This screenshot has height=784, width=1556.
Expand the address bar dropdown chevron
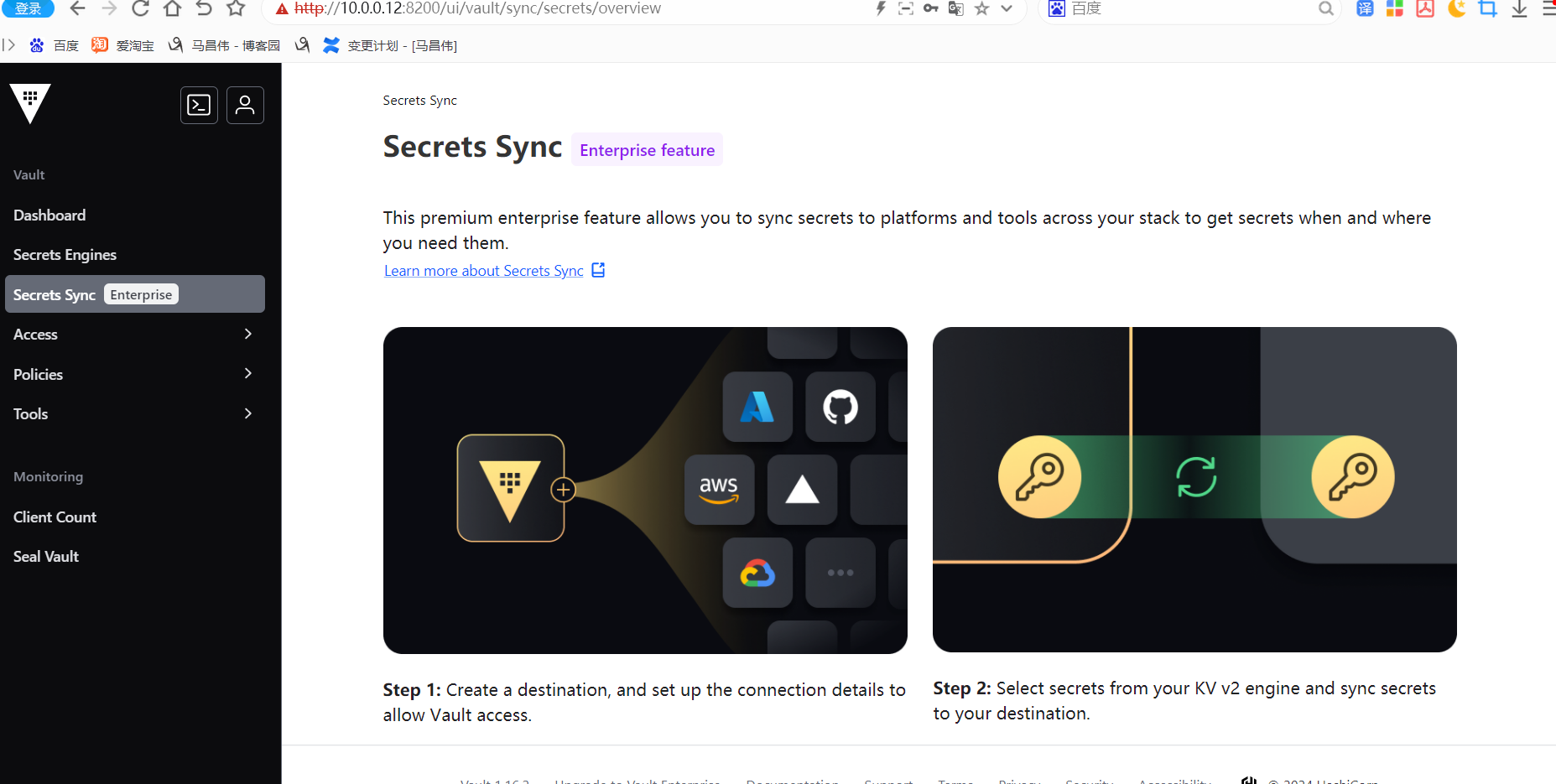pos(1007,8)
